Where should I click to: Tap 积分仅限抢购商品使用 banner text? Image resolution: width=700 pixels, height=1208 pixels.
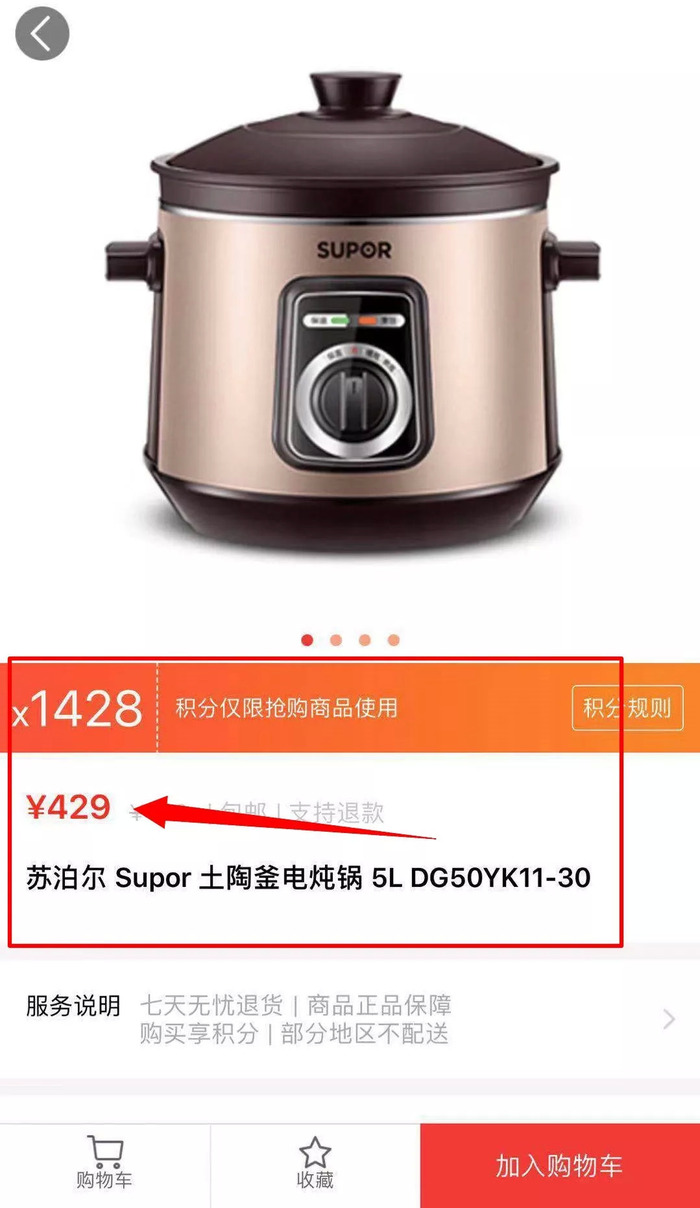pyautogui.click(x=287, y=708)
